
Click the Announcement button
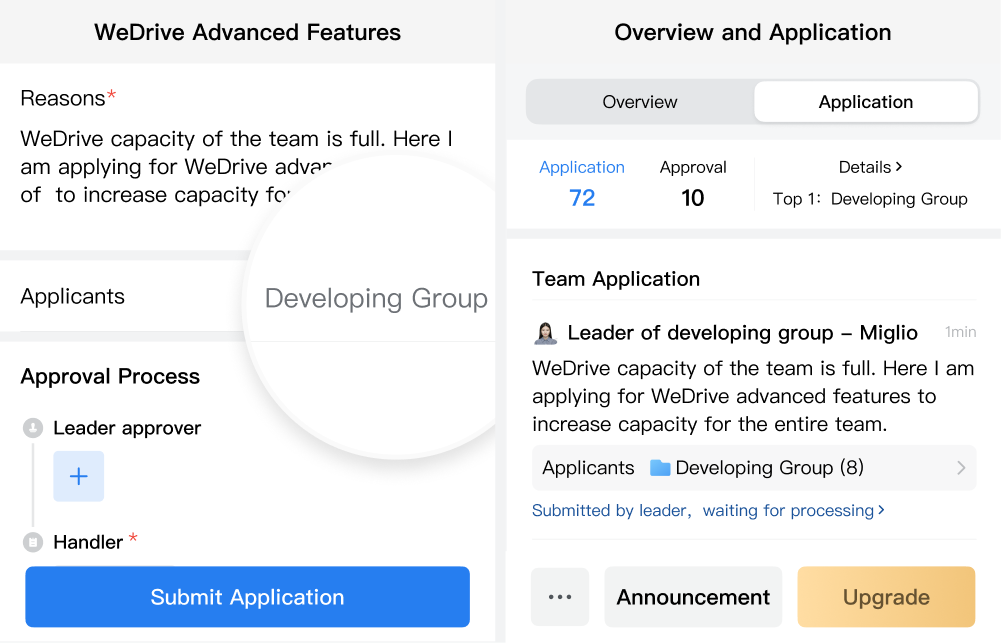(x=693, y=597)
